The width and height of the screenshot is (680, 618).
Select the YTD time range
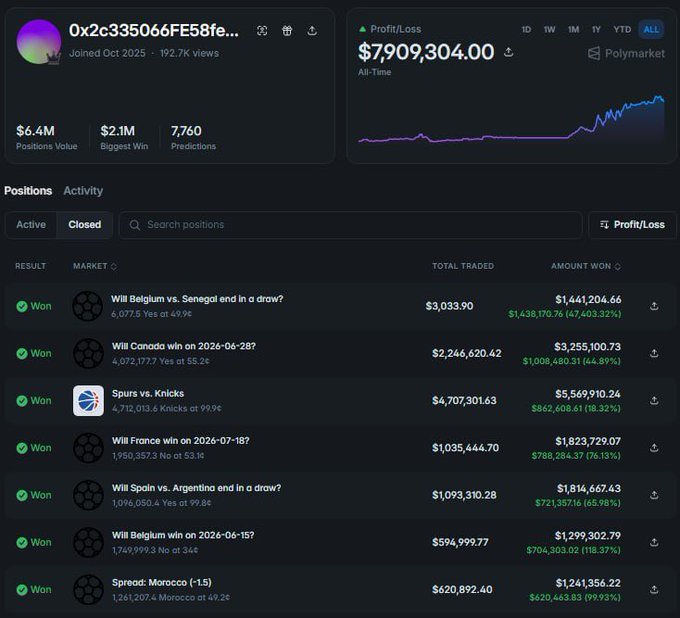pyautogui.click(x=622, y=29)
